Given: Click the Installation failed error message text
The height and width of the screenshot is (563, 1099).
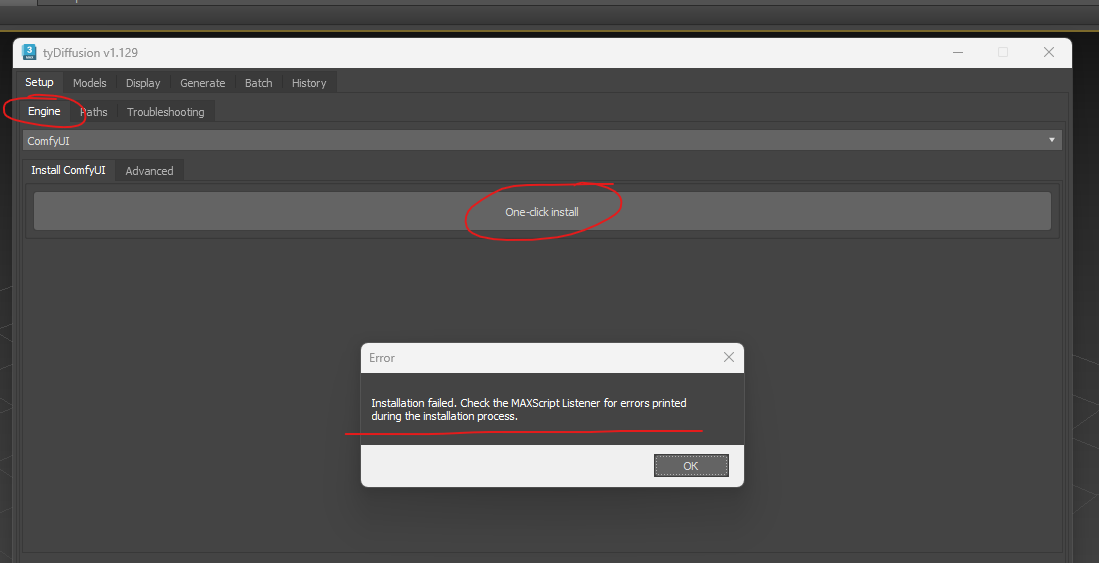Looking at the screenshot, I should point(528,409).
